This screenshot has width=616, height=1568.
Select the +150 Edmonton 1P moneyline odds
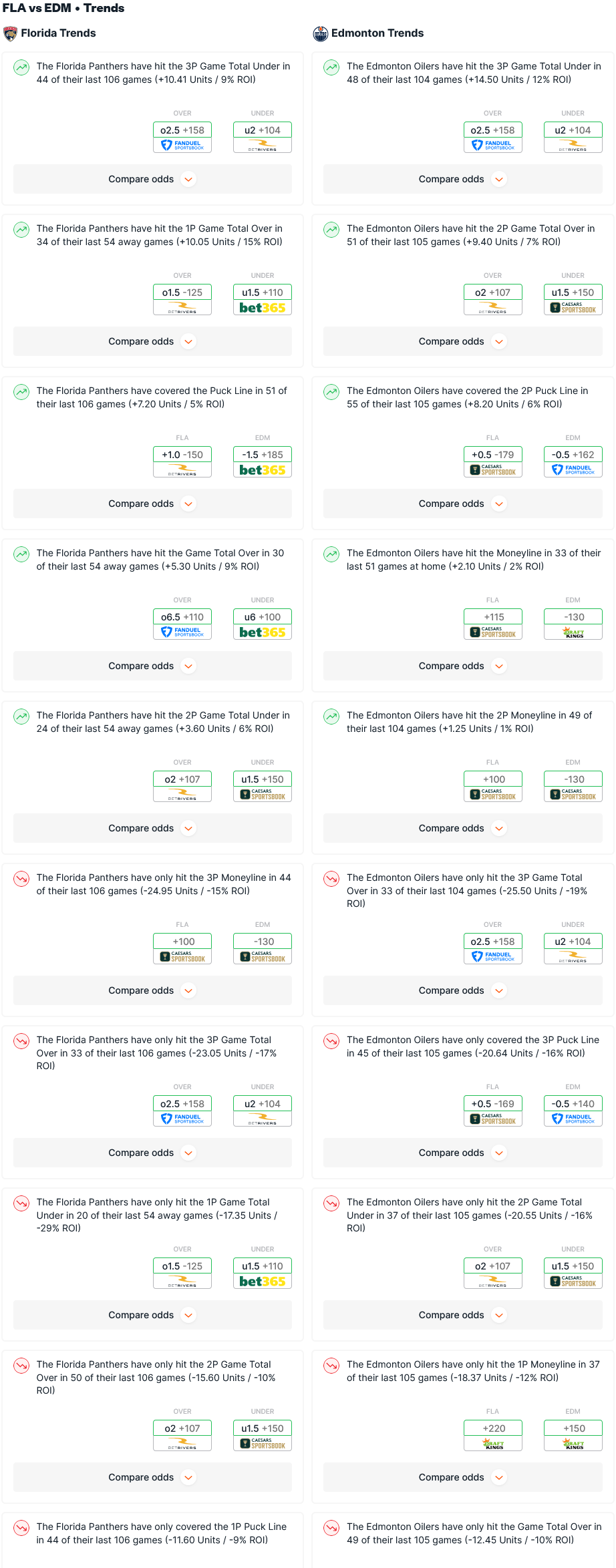pyautogui.click(x=573, y=1428)
